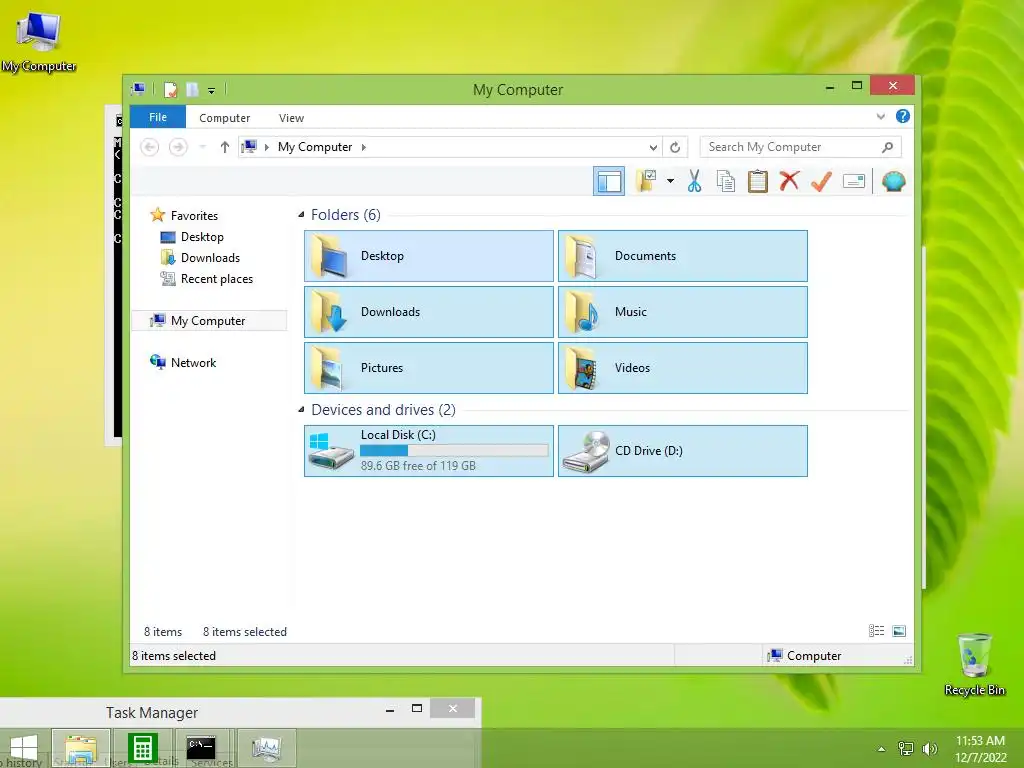The width and height of the screenshot is (1024, 768).
Task: Open the View ribbon tab
Action: (x=291, y=118)
